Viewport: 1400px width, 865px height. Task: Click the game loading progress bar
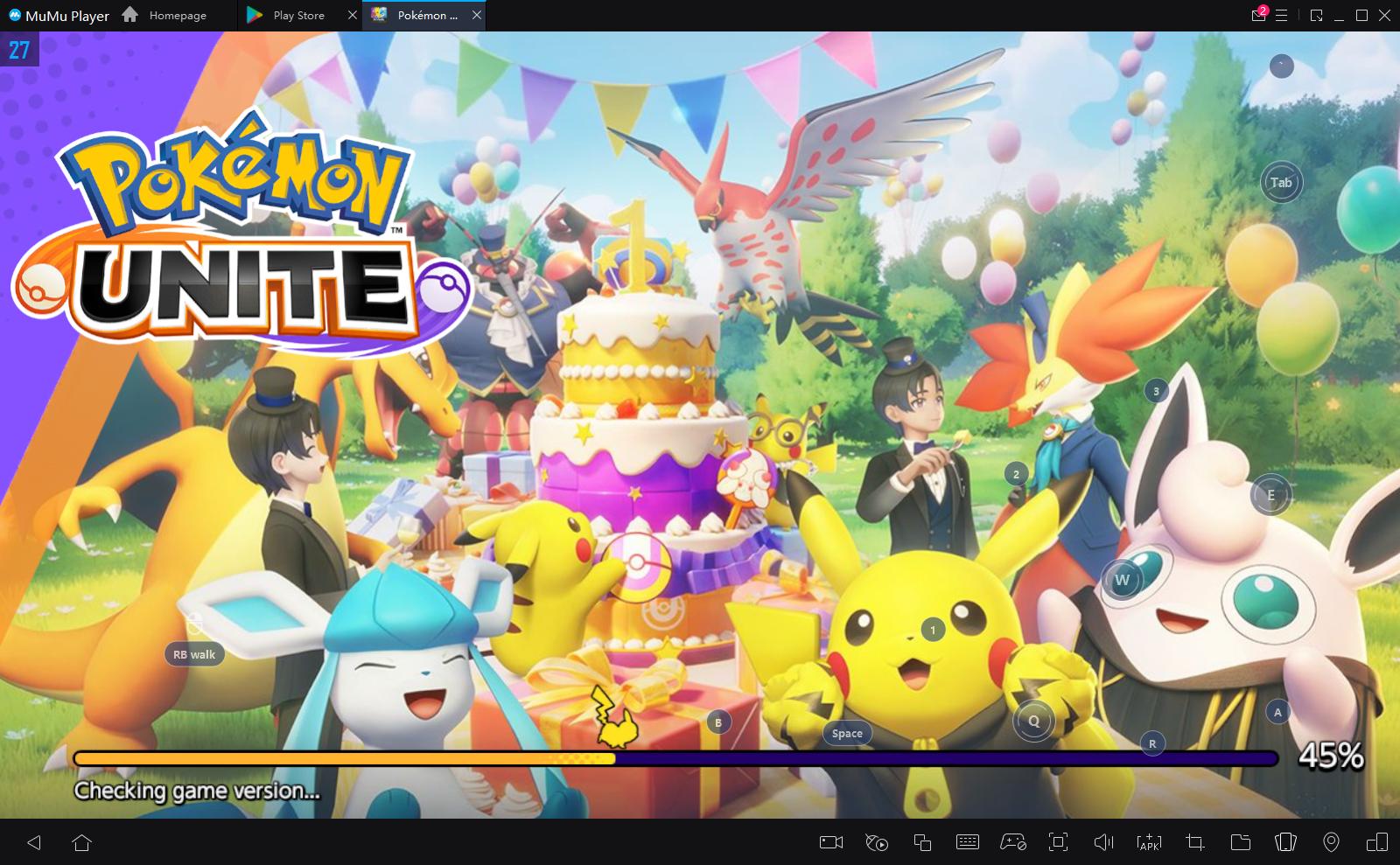(675, 758)
